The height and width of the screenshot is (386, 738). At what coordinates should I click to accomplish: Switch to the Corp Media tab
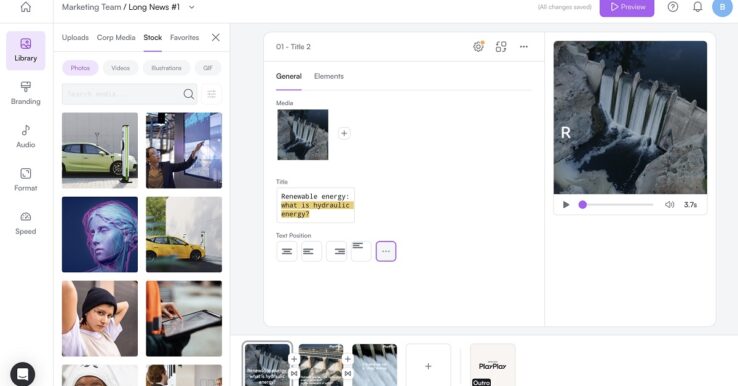pyautogui.click(x=116, y=37)
